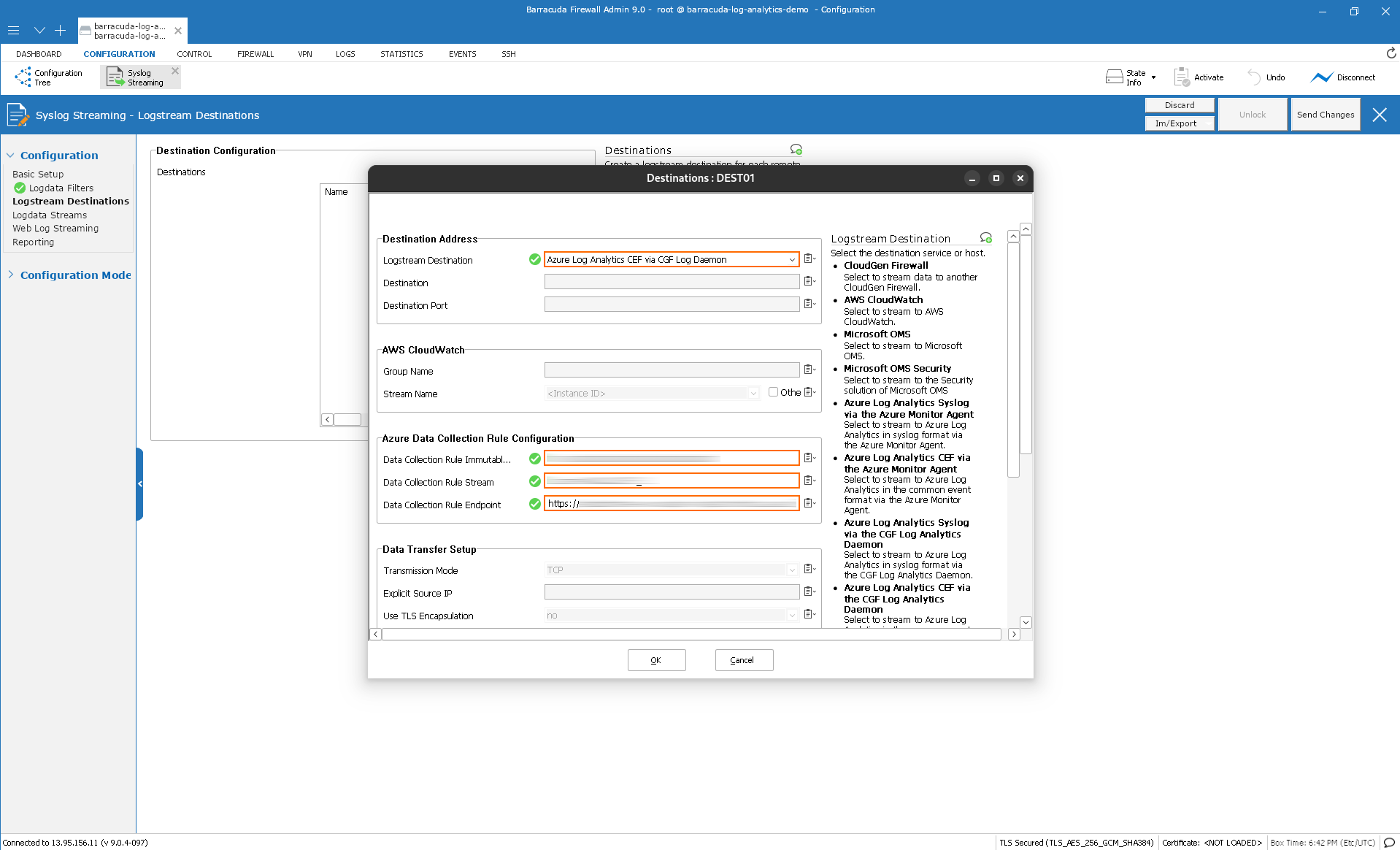Switch to the LOGS tab
The width and height of the screenshot is (1400, 850).
coord(345,54)
